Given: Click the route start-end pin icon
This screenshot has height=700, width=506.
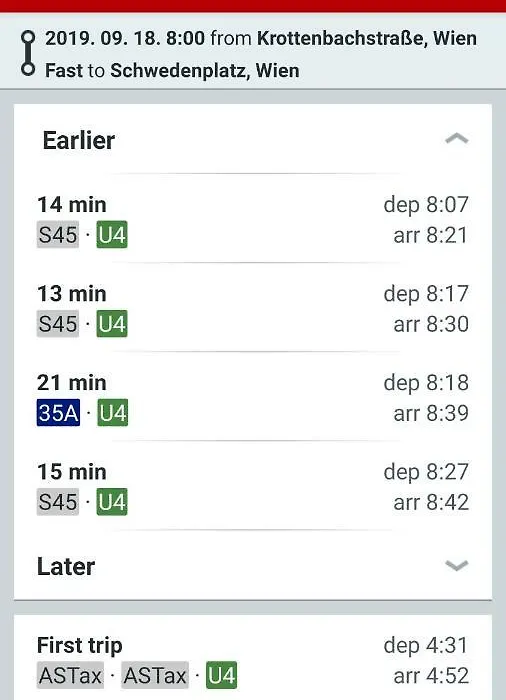Looking at the screenshot, I should (x=28, y=54).
